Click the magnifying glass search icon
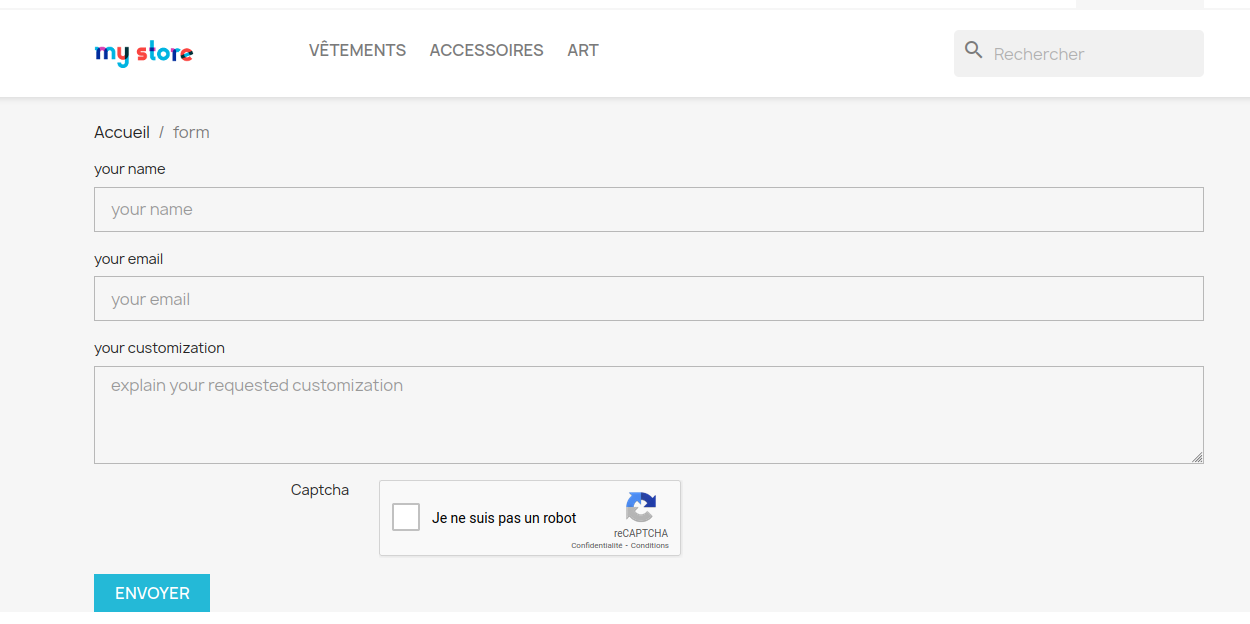This screenshot has height=624, width=1250. (974, 50)
